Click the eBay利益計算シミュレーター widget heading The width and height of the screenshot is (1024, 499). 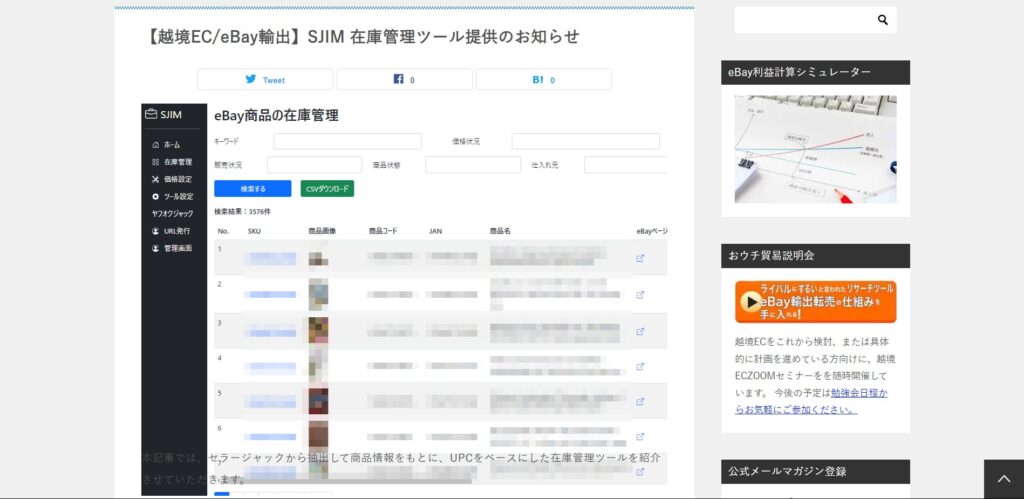coord(815,72)
